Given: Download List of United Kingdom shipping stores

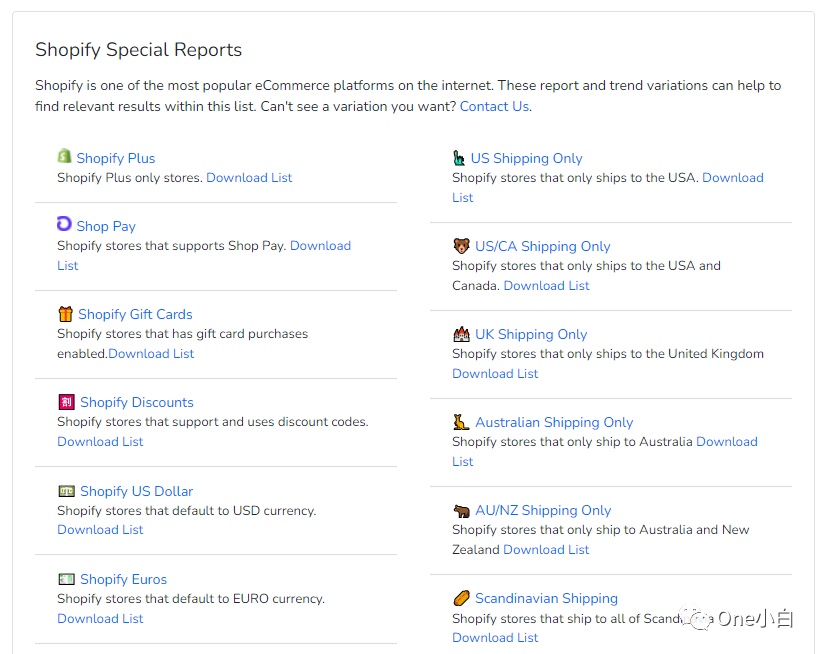Looking at the screenshot, I should click(x=495, y=373).
